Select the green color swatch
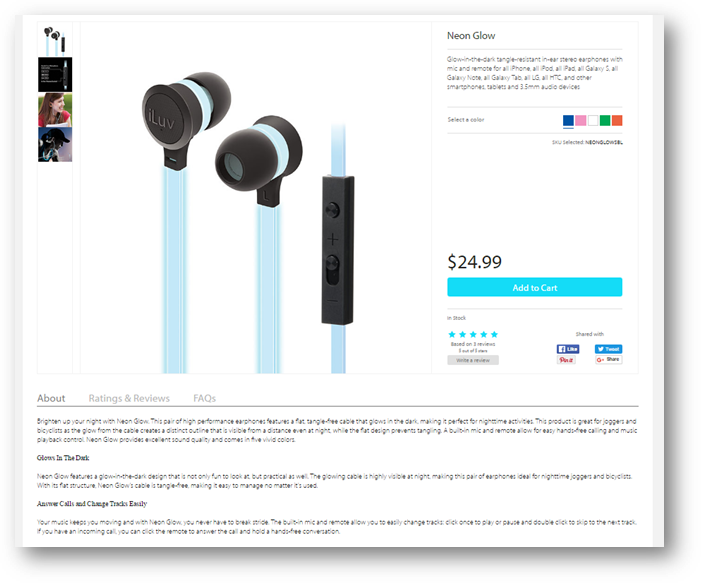 pyautogui.click(x=605, y=120)
